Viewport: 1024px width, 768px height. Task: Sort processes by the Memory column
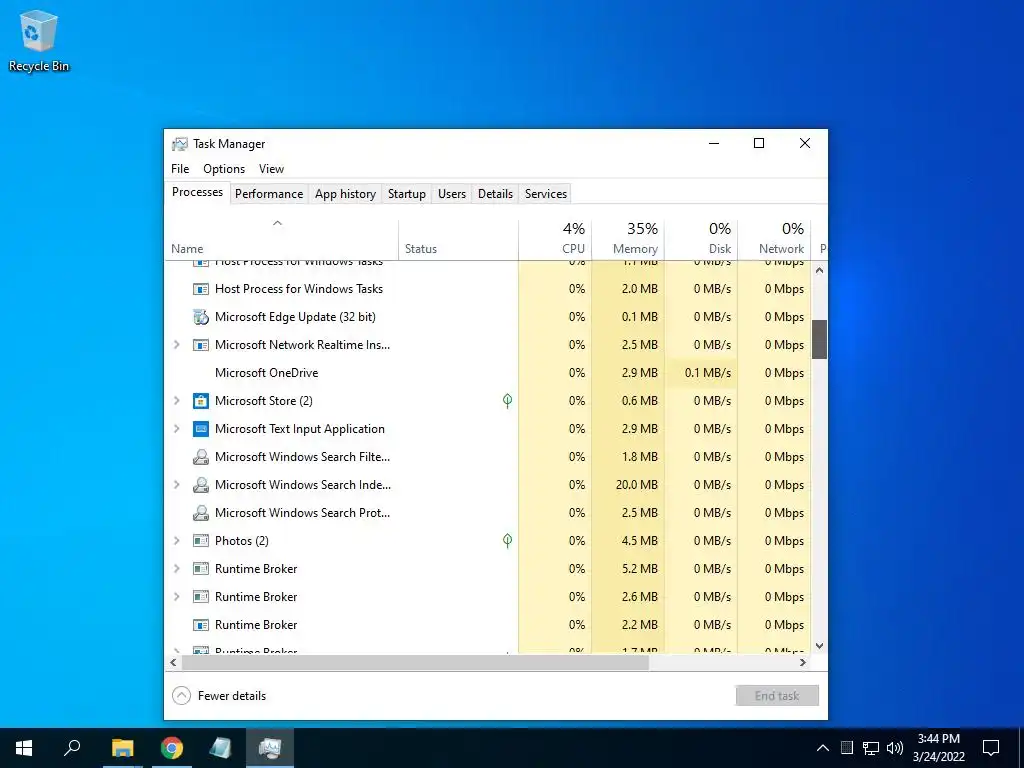coord(628,238)
